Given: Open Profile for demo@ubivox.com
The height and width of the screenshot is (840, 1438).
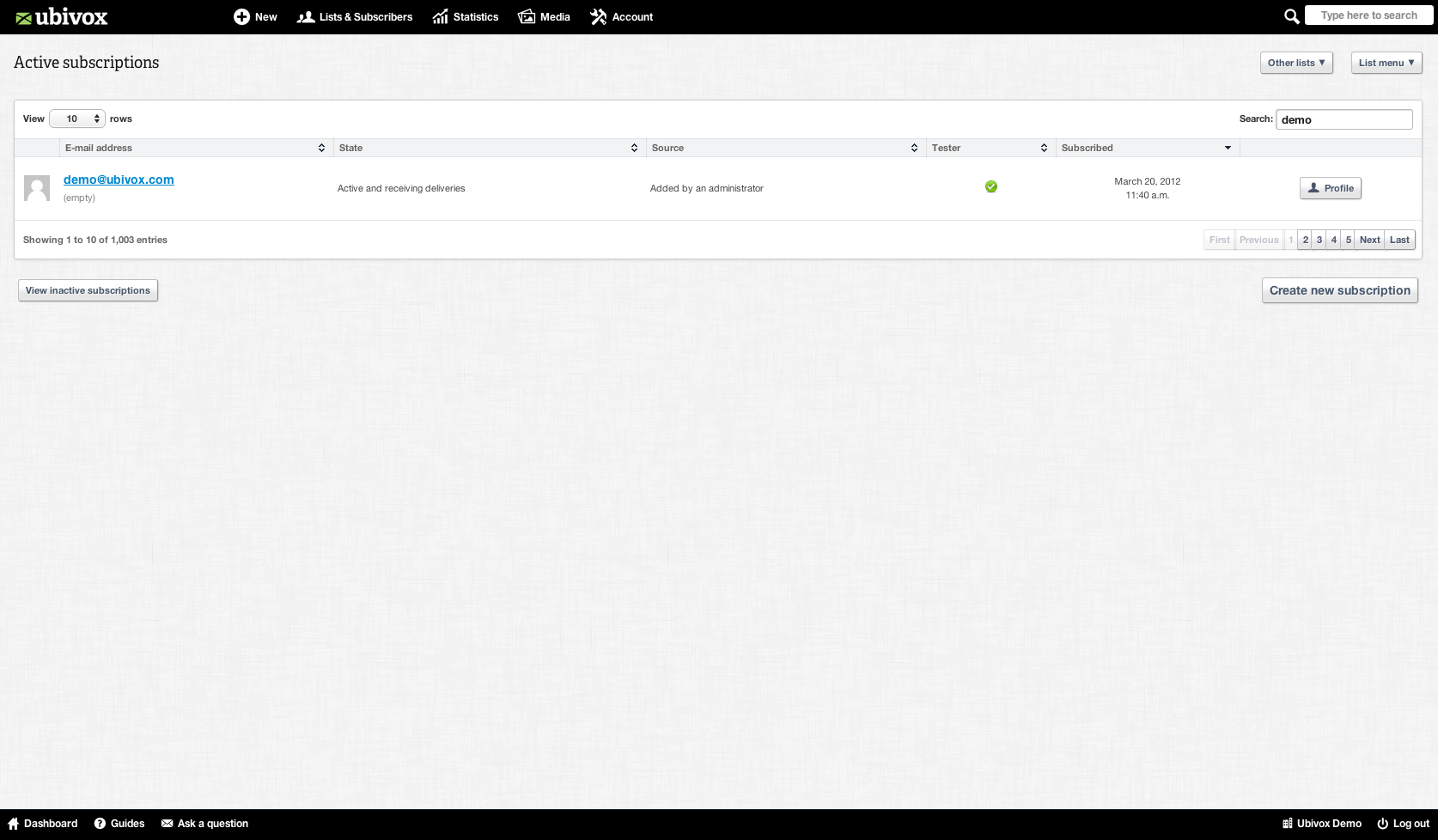Looking at the screenshot, I should [x=1330, y=188].
